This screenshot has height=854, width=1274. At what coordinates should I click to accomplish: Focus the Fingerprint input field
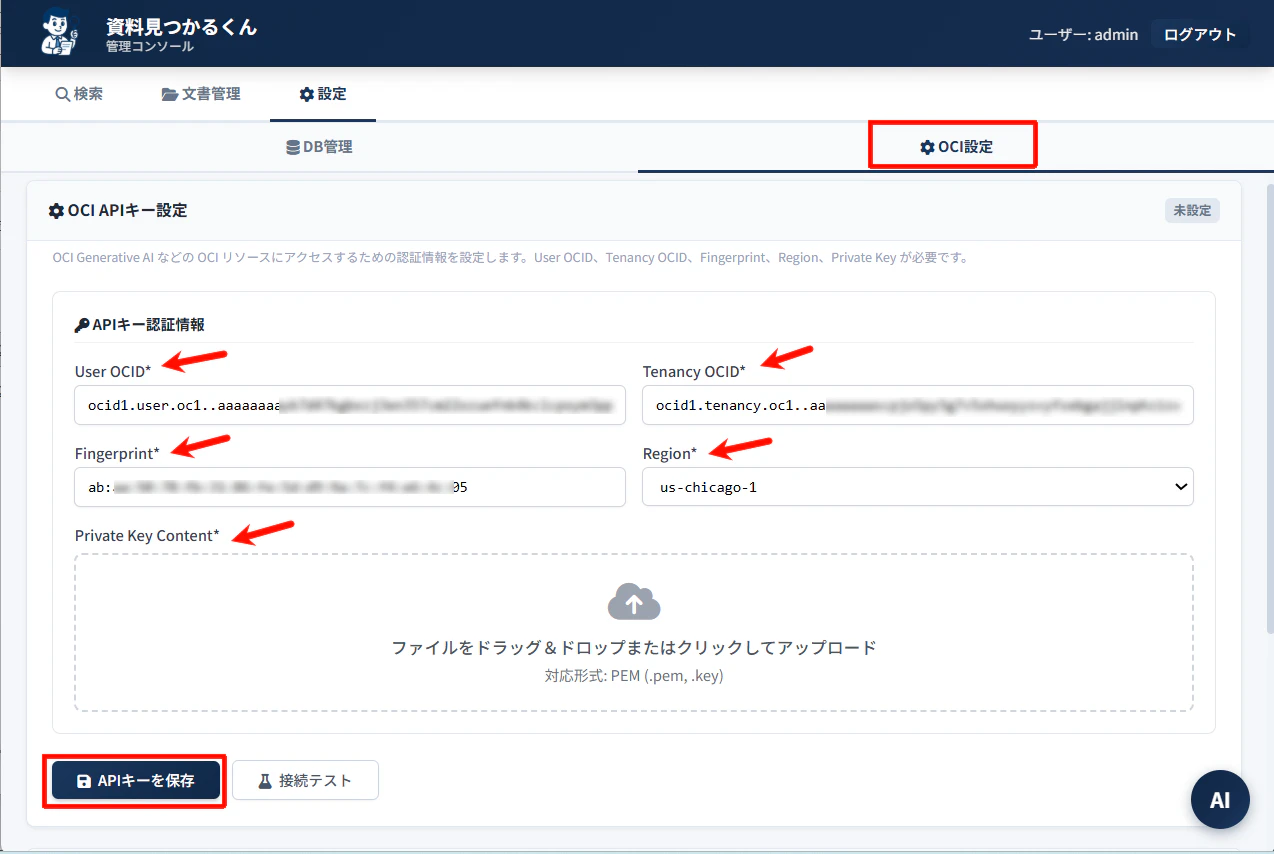[350, 488]
